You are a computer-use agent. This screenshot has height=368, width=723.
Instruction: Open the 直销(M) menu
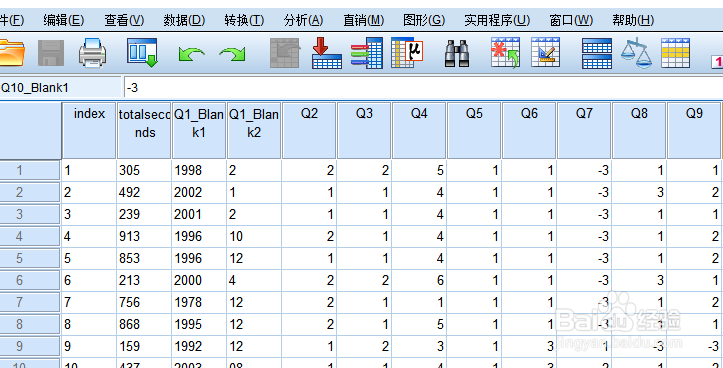[x=363, y=20]
